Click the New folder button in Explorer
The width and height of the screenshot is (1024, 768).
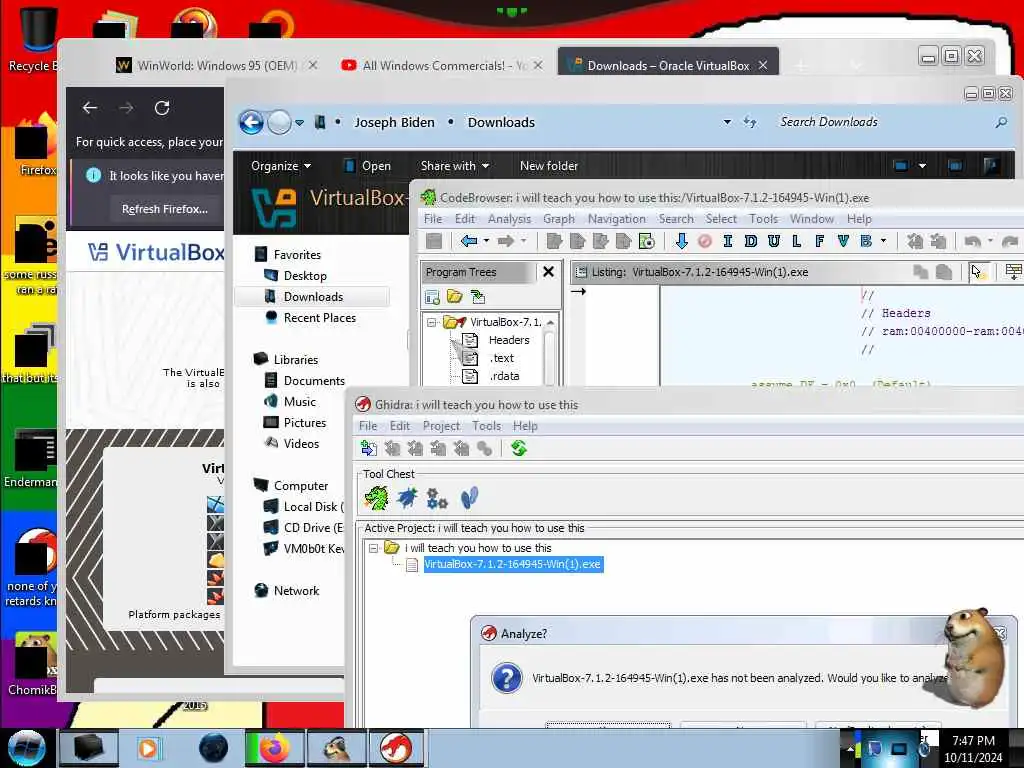point(549,166)
